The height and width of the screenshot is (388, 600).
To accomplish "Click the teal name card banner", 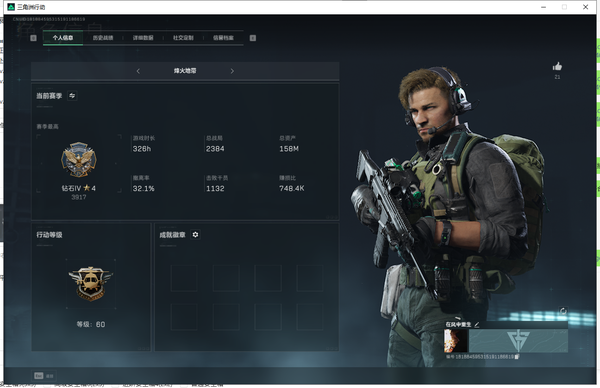I will (518, 341).
